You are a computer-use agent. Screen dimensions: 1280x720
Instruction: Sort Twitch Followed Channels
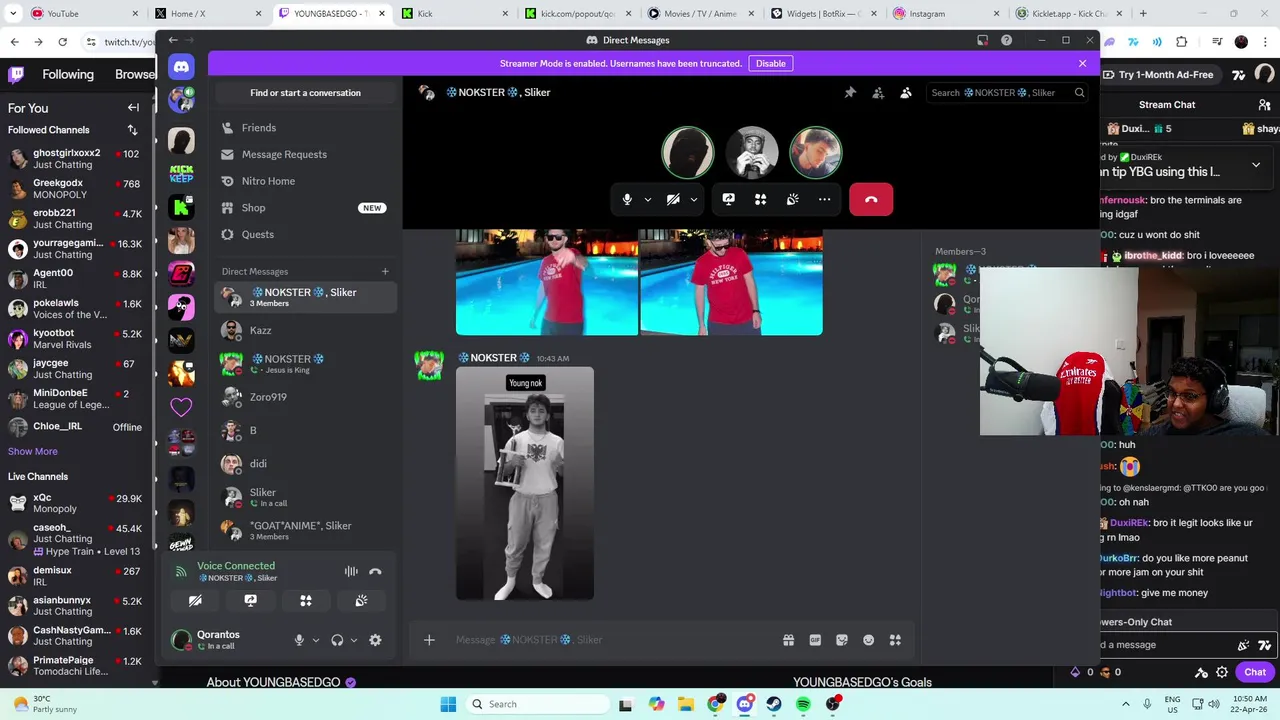pyautogui.click(x=132, y=130)
